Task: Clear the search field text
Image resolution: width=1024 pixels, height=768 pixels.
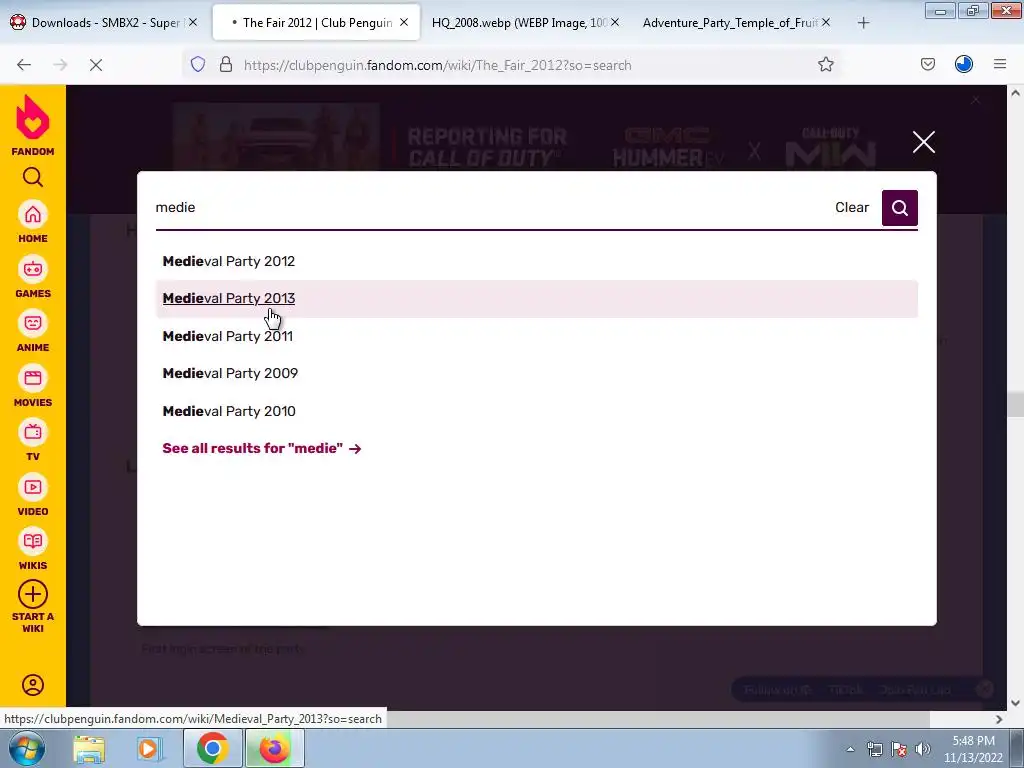Action: click(852, 207)
